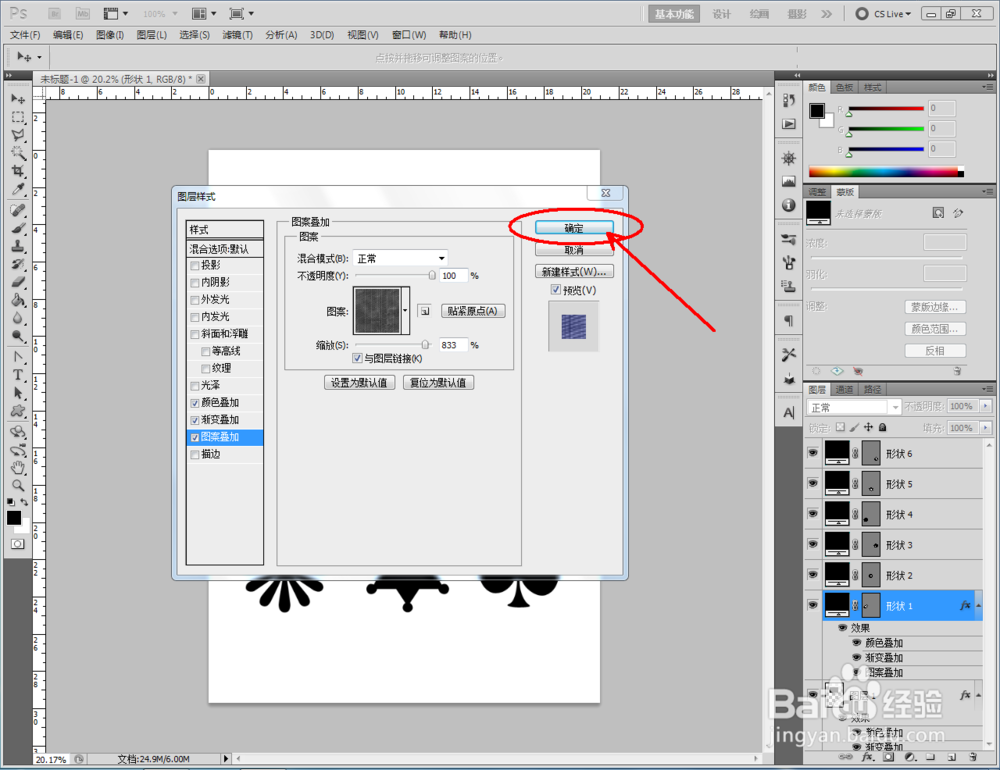The width and height of the screenshot is (1000, 770).
Task: Select the Hand tool
Action: 18,468
